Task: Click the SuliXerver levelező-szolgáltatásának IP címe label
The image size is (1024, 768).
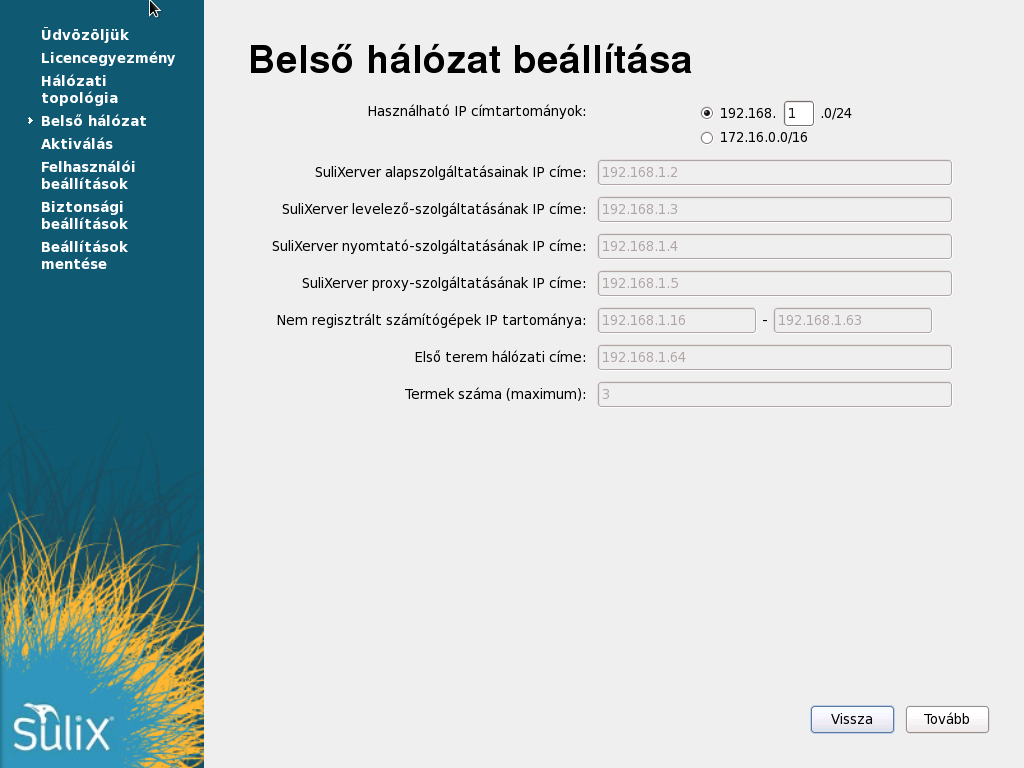Action: pyautogui.click(x=434, y=209)
